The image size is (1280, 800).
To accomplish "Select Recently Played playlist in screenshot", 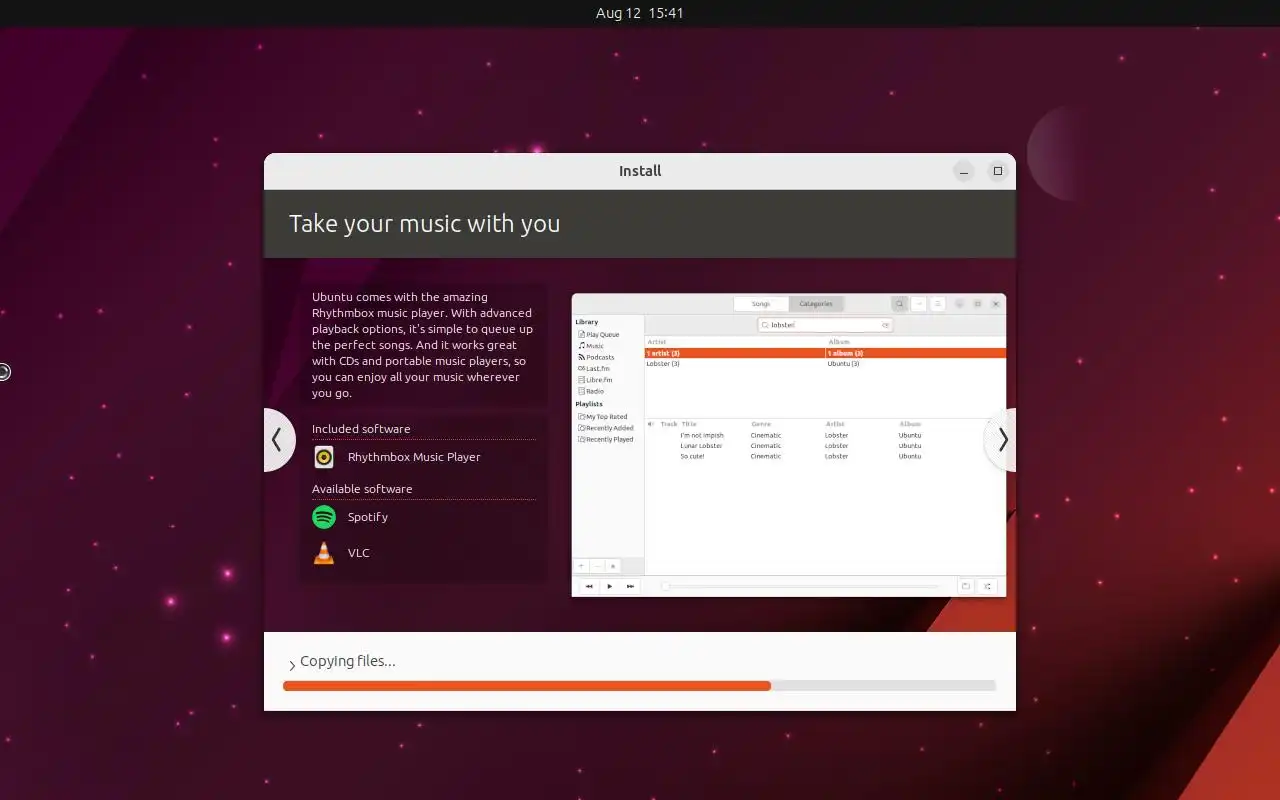I will 606,439.
